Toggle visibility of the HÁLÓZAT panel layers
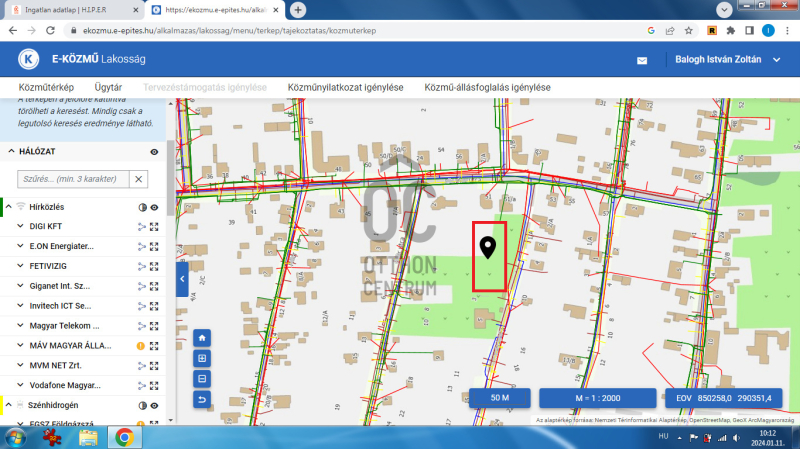The image size is (800, 449). coord(155,151)
